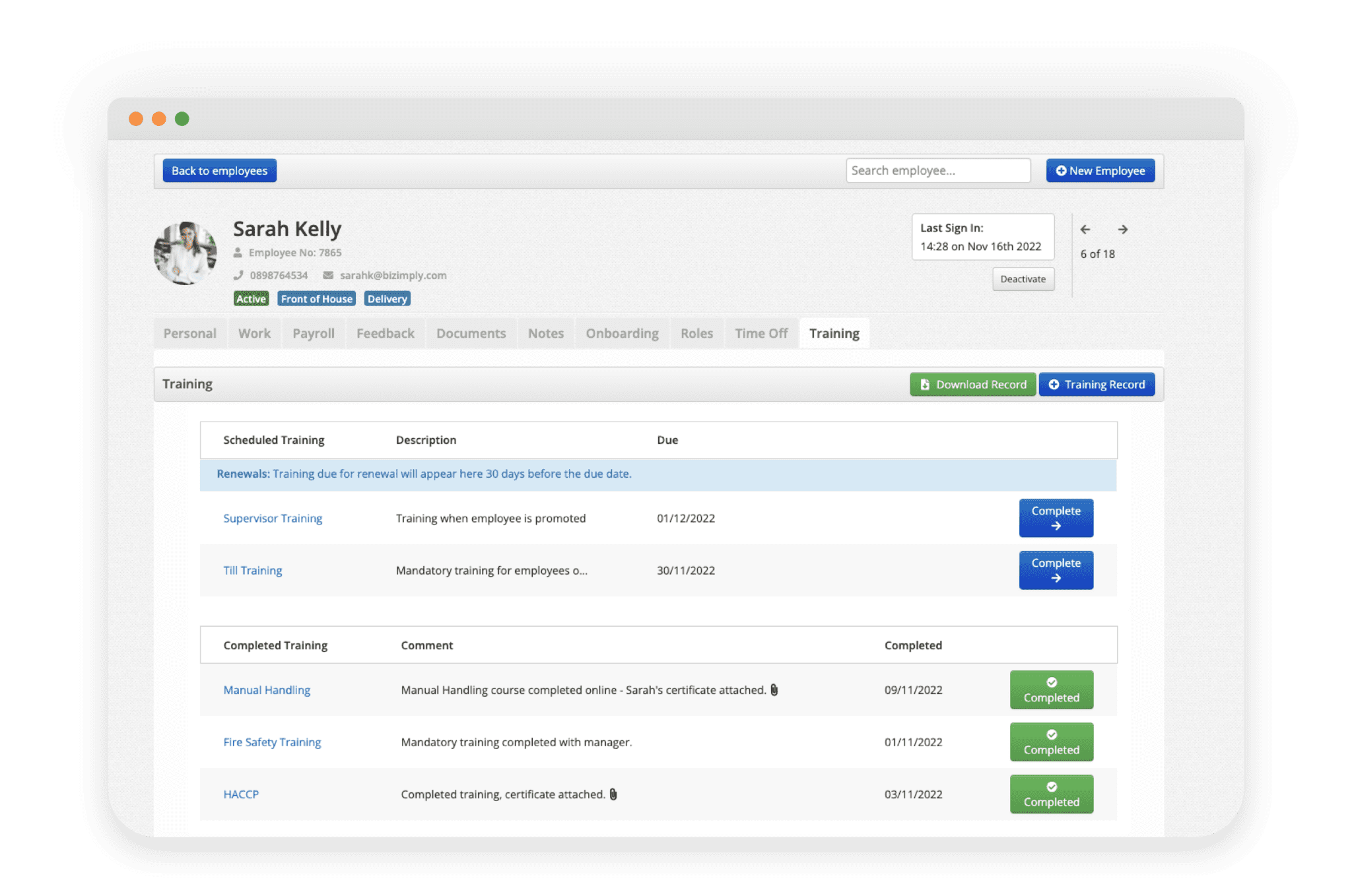Click the Search employee field
1352x896 pixels.
click(937, 171)
